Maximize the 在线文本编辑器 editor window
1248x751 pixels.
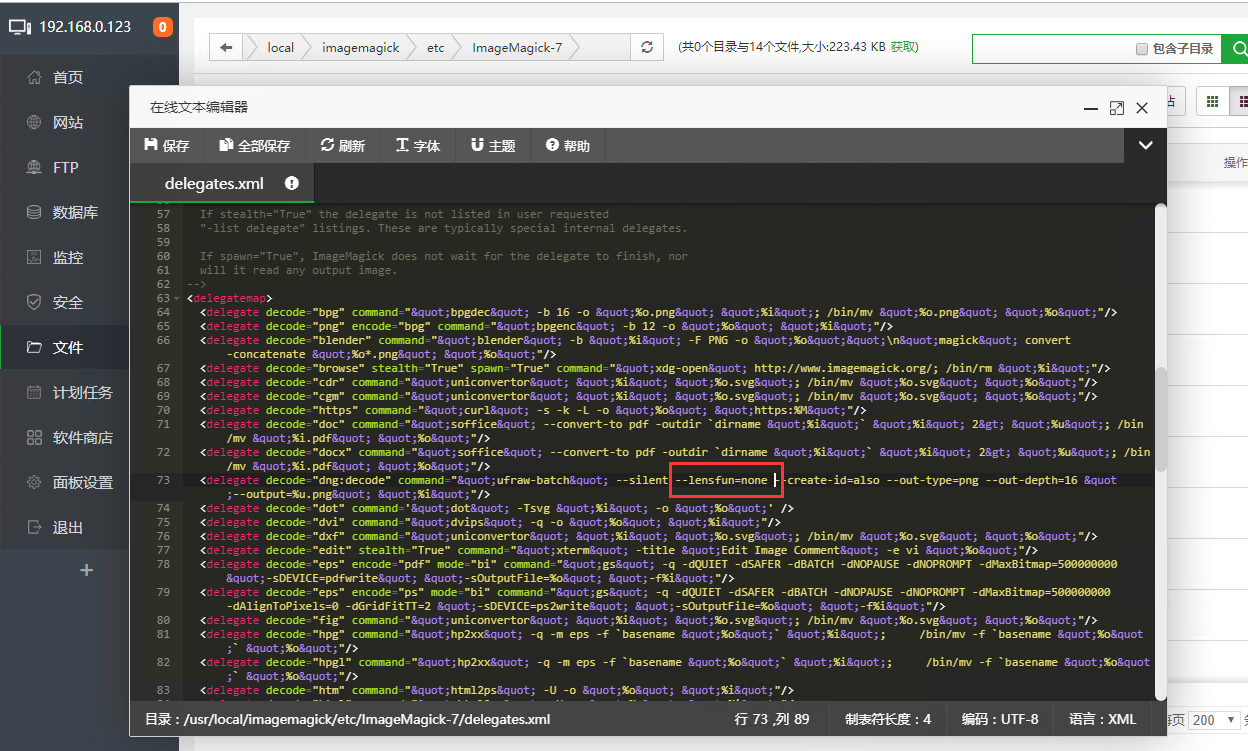(x=1117, y=107)
